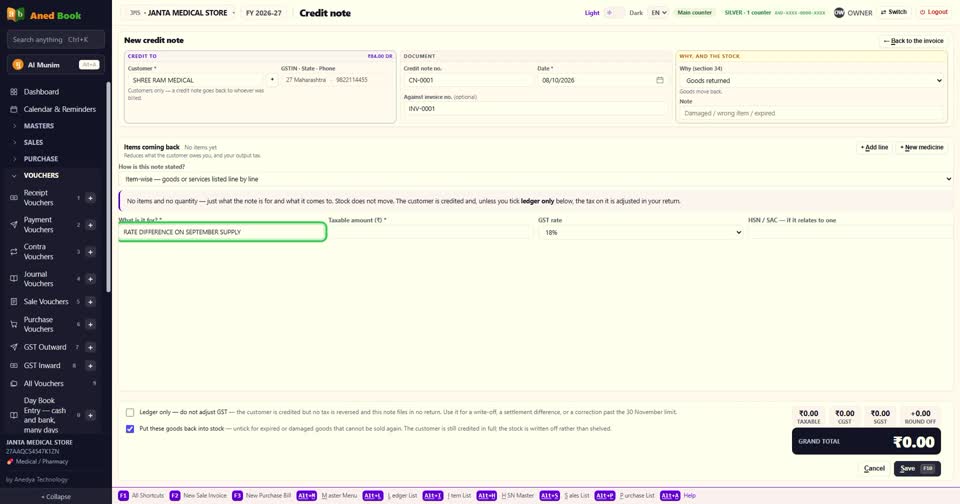Screen dimensions: 960x504
Task: Expand the MASTERS section
Action: click(x=39, y=126)
